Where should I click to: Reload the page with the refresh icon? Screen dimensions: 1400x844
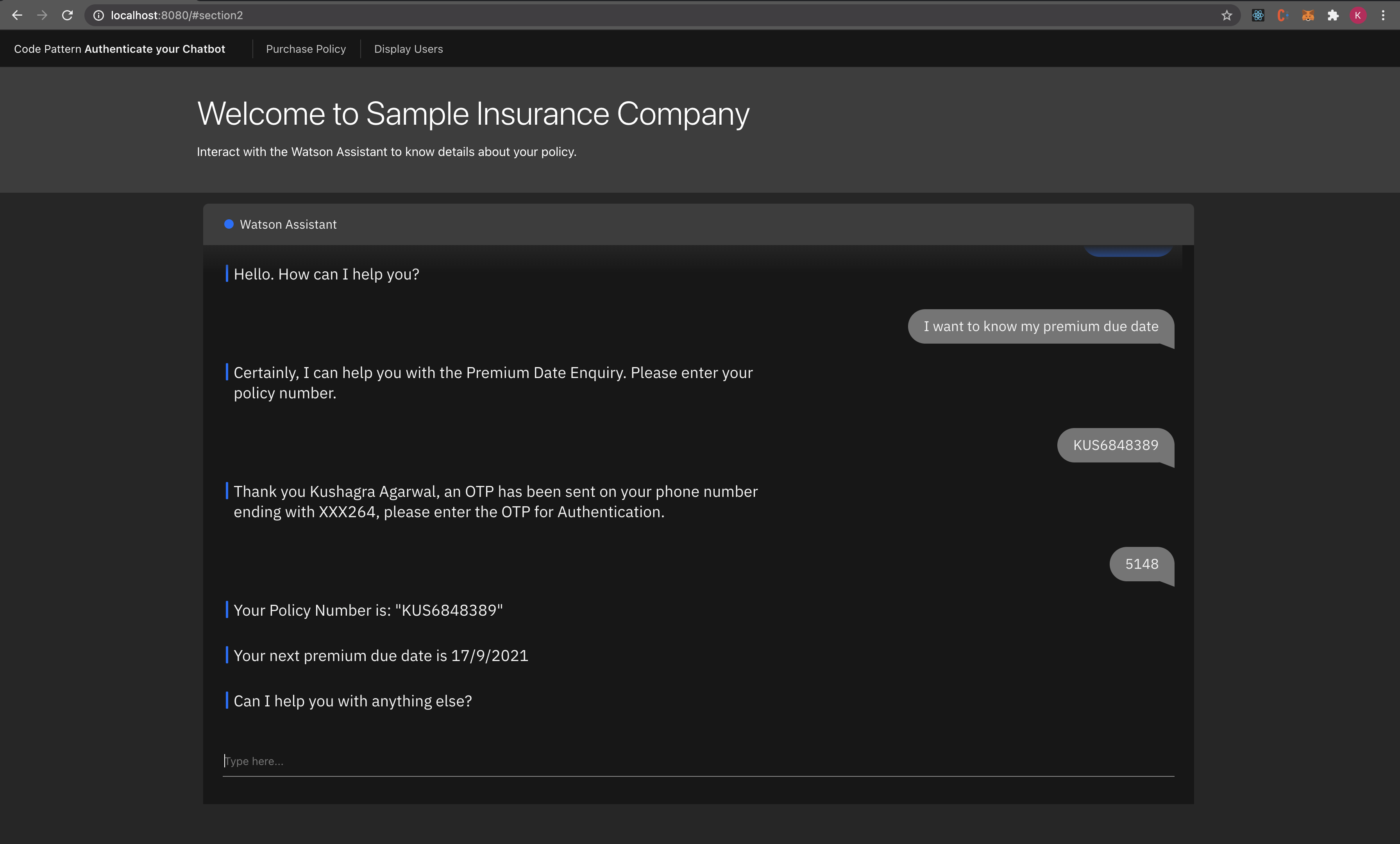(x=67, y=15)
